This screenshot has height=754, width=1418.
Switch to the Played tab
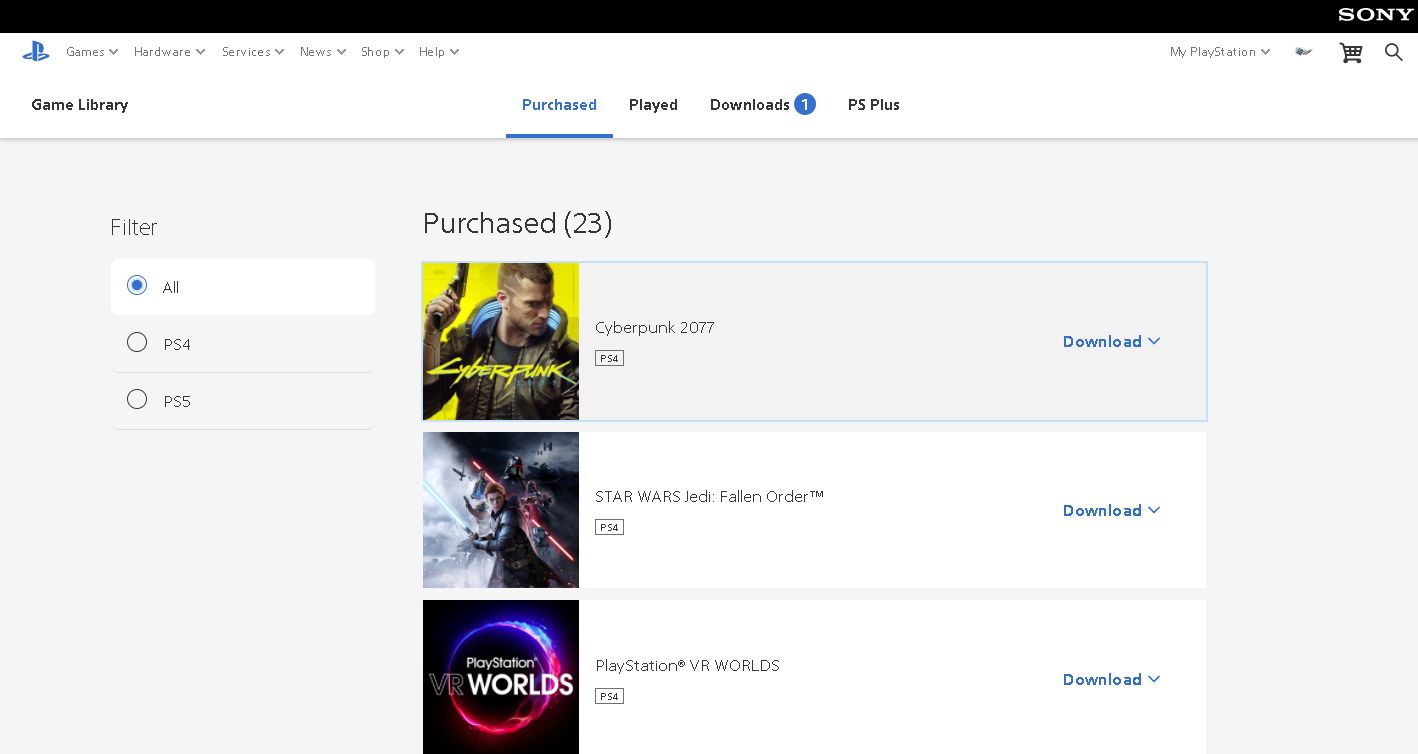point(653,105)
